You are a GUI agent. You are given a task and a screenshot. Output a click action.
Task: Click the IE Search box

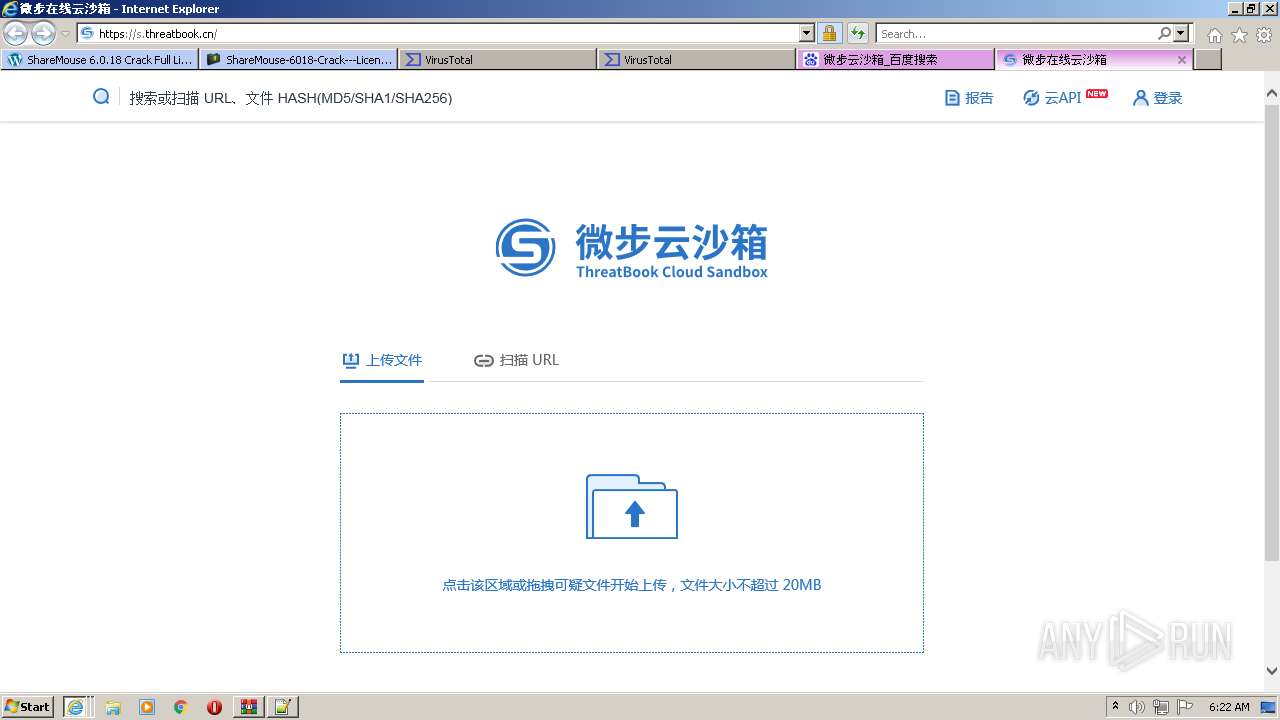point(1015,33)
